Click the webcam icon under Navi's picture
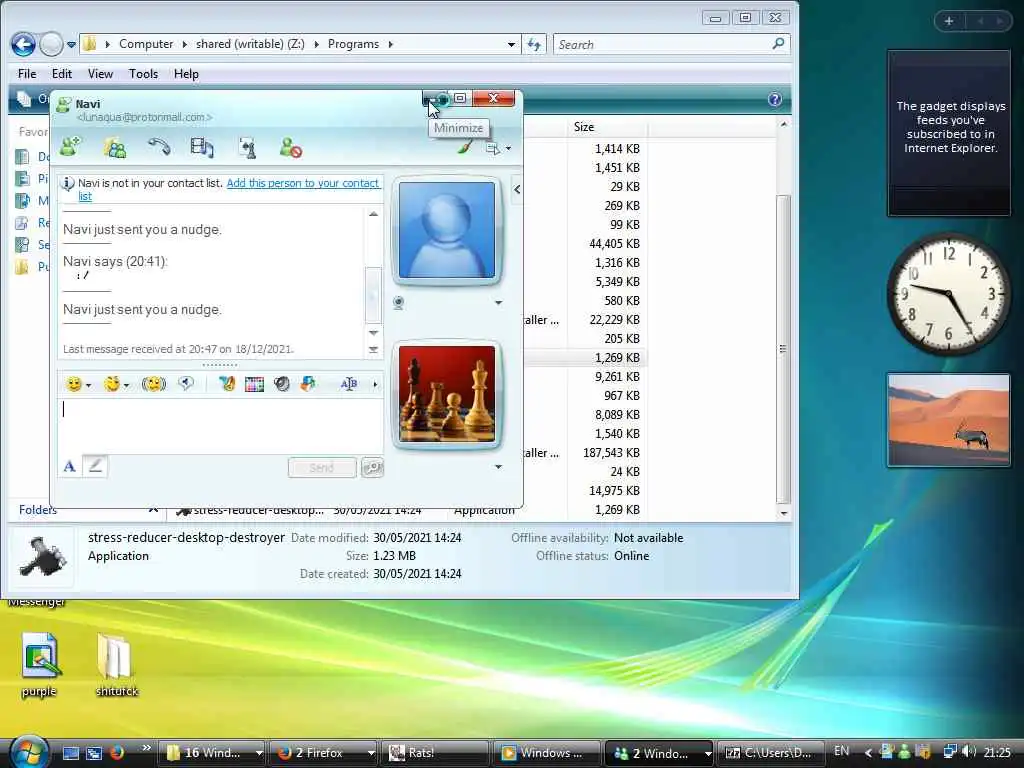The width and height of the screenshot is (1024, 768). [x=398, y=302]
